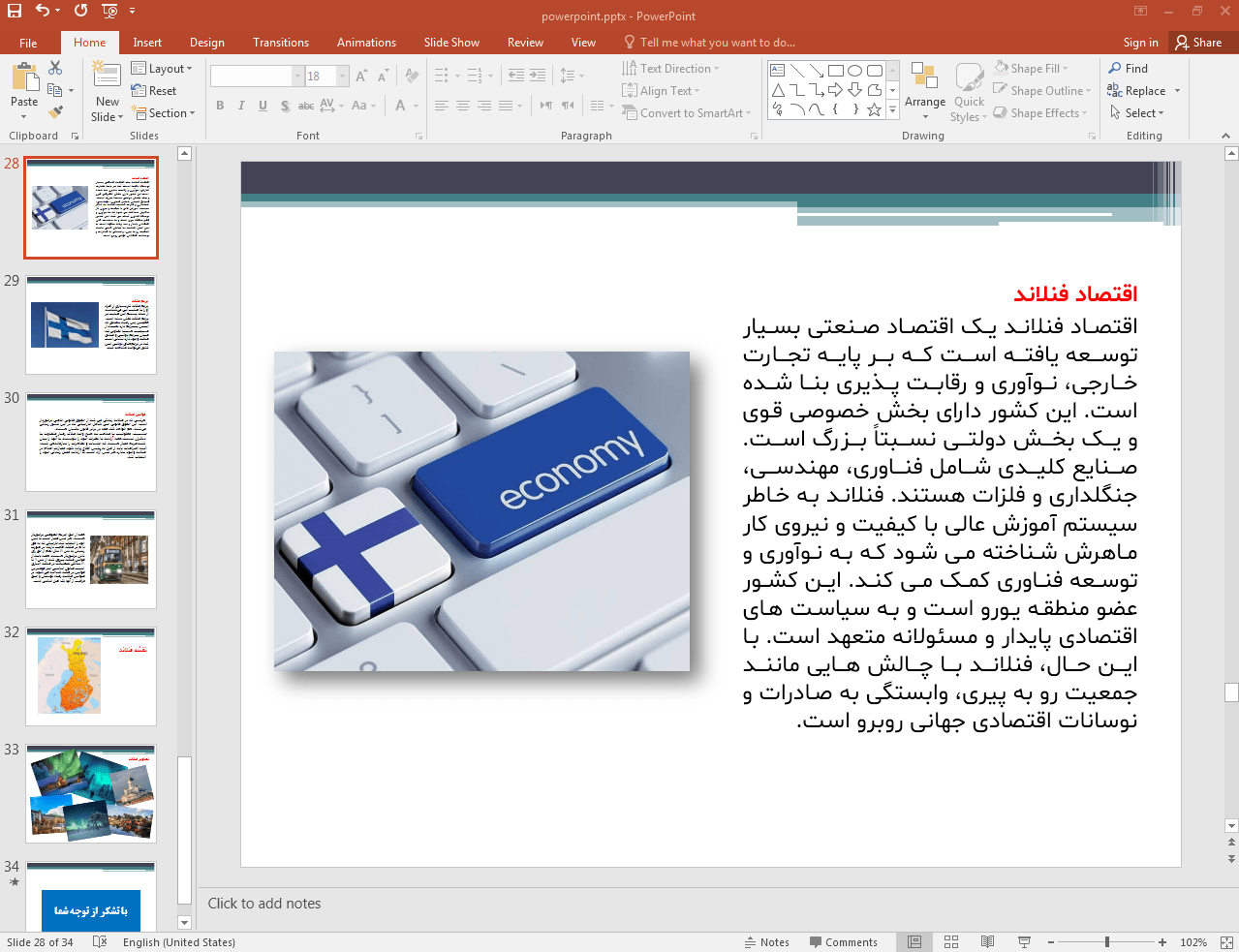Viewport: 1239px width, 952px height.
Task: Select slide 32 thumbnail with map
Action: [x=91, y=676]
